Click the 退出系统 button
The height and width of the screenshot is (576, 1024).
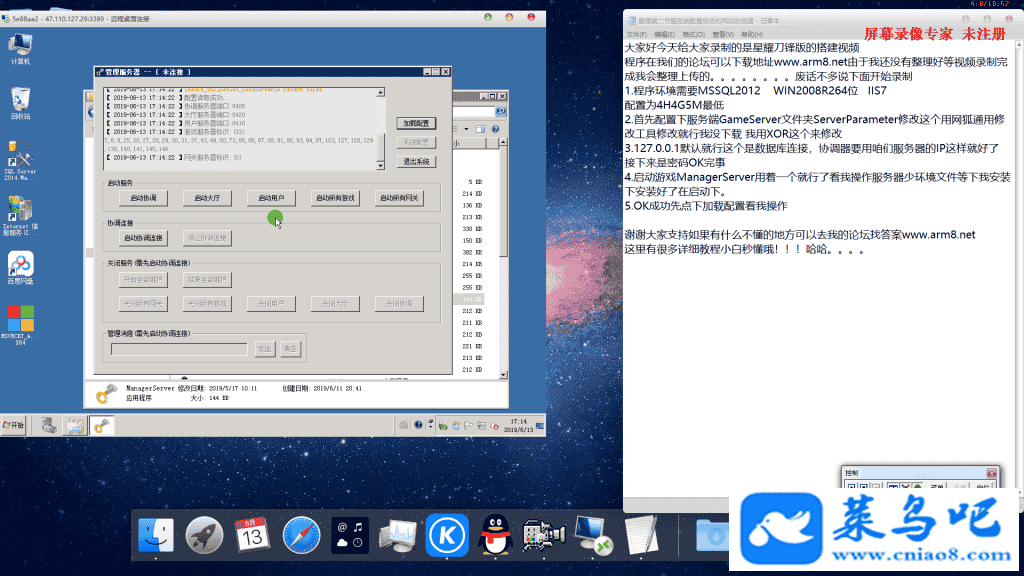[415, 161]
